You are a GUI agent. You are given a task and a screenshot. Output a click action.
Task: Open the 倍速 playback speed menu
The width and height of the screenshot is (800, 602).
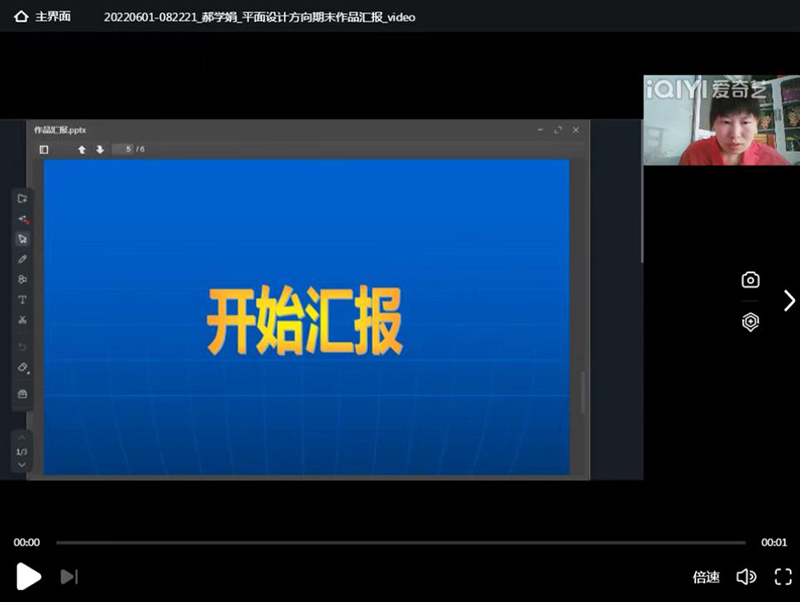point(706,577)
